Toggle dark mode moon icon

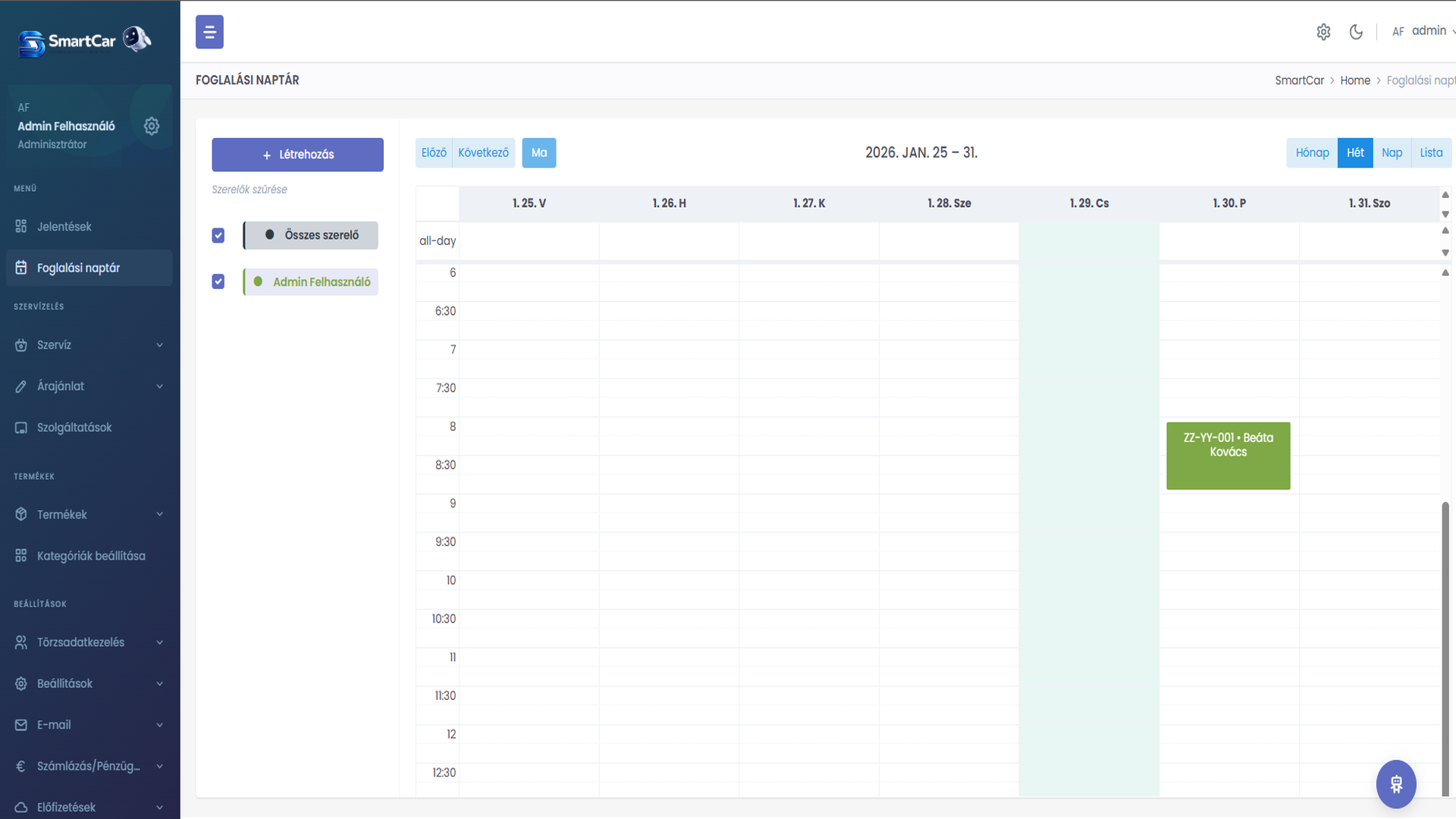pyautogui.click(x=1356, y=32)
